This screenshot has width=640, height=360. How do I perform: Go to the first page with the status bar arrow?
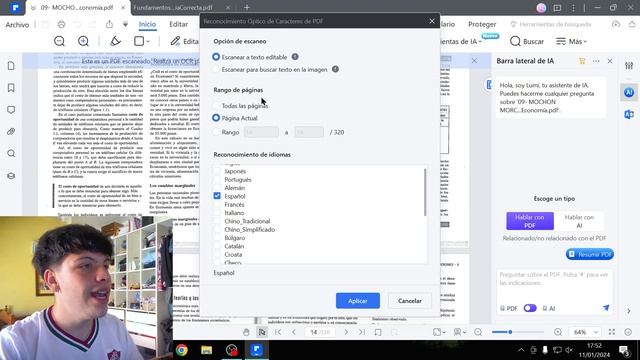pyautogui.click(x=278, y=332)
